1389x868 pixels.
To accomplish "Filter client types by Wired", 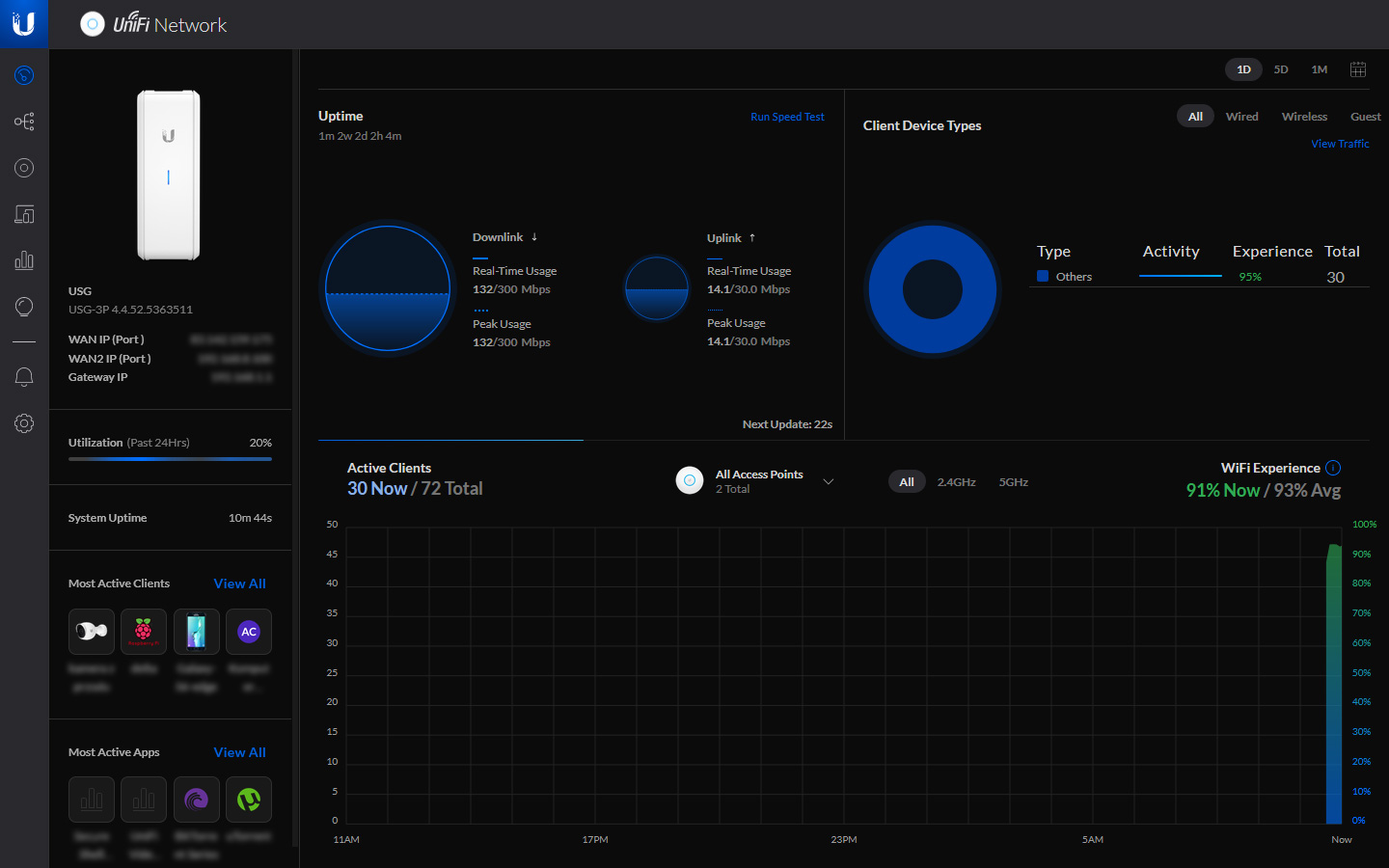I will pyautogui.click(x=1242, y=117).
